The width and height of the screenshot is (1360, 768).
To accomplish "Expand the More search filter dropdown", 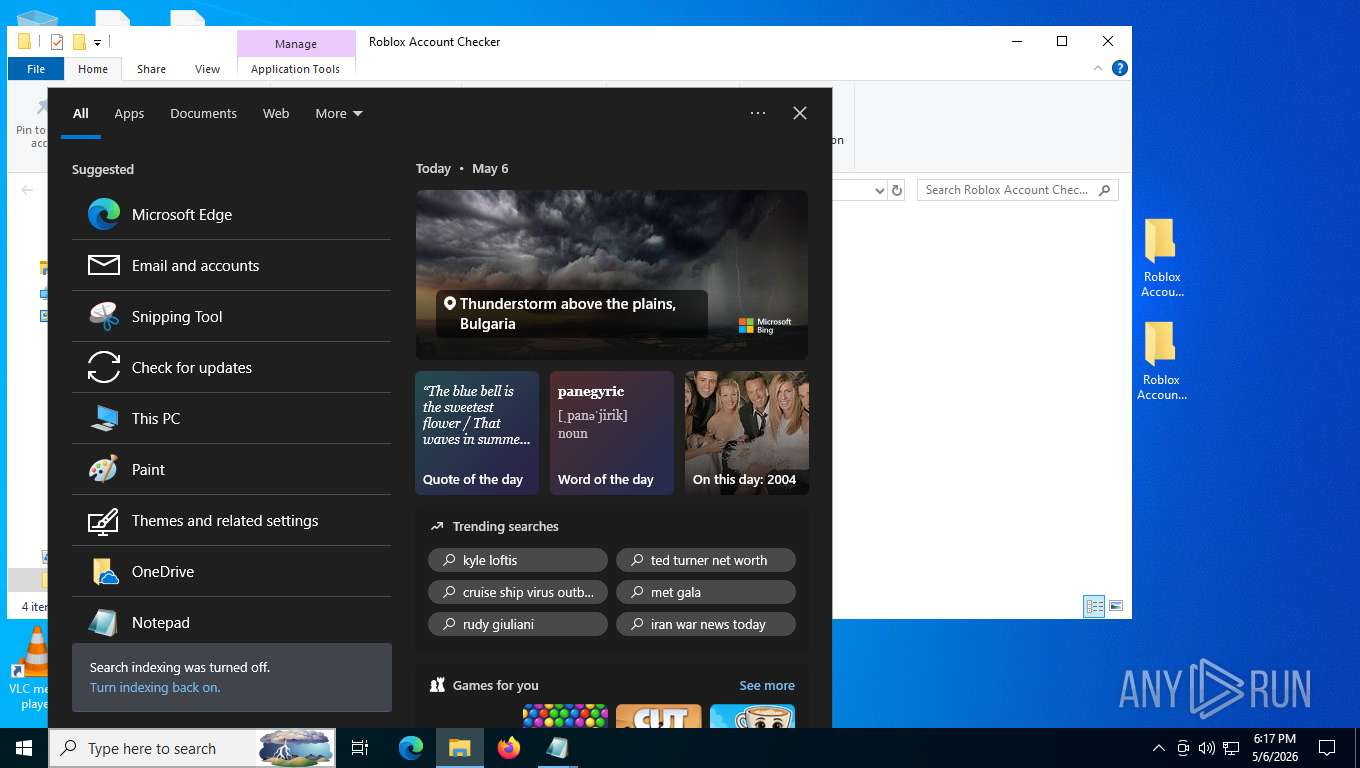I will click(x=339, y=113).
